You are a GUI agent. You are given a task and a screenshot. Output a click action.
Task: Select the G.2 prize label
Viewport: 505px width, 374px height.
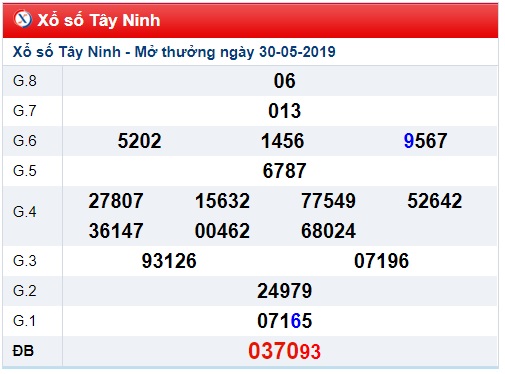click(25, 291)
